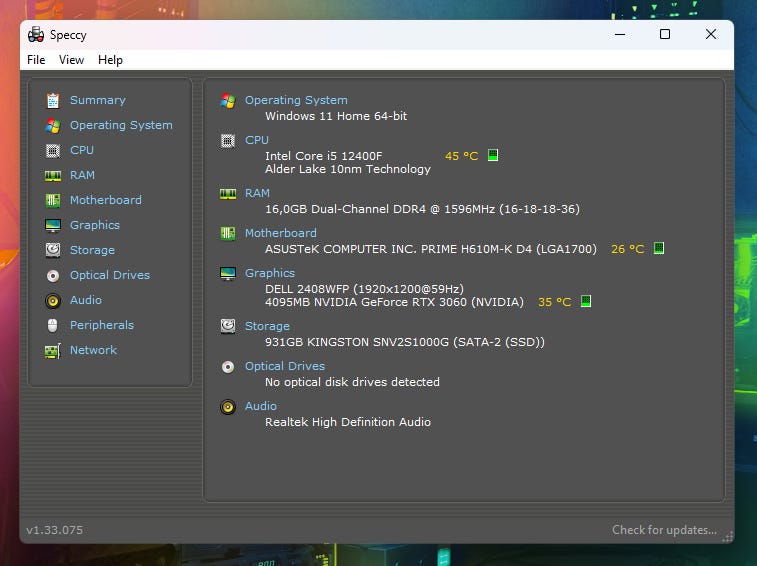757x566 pixels.
Task: Open the Graphics section heading
Action: (x=270, y=273)
